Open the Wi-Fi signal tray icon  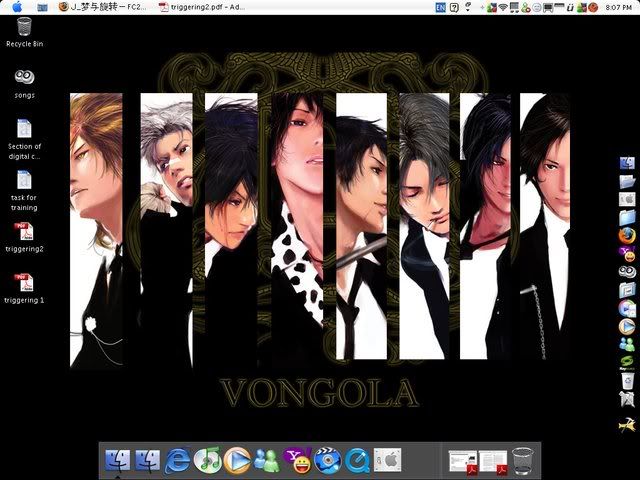(503, 7)
